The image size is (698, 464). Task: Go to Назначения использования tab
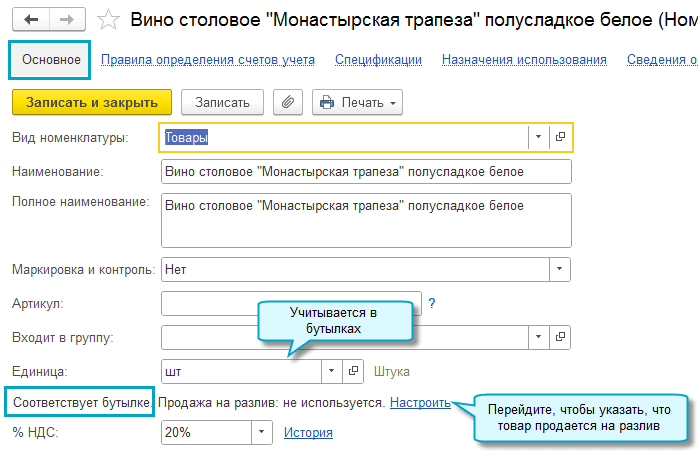[524, 60]
